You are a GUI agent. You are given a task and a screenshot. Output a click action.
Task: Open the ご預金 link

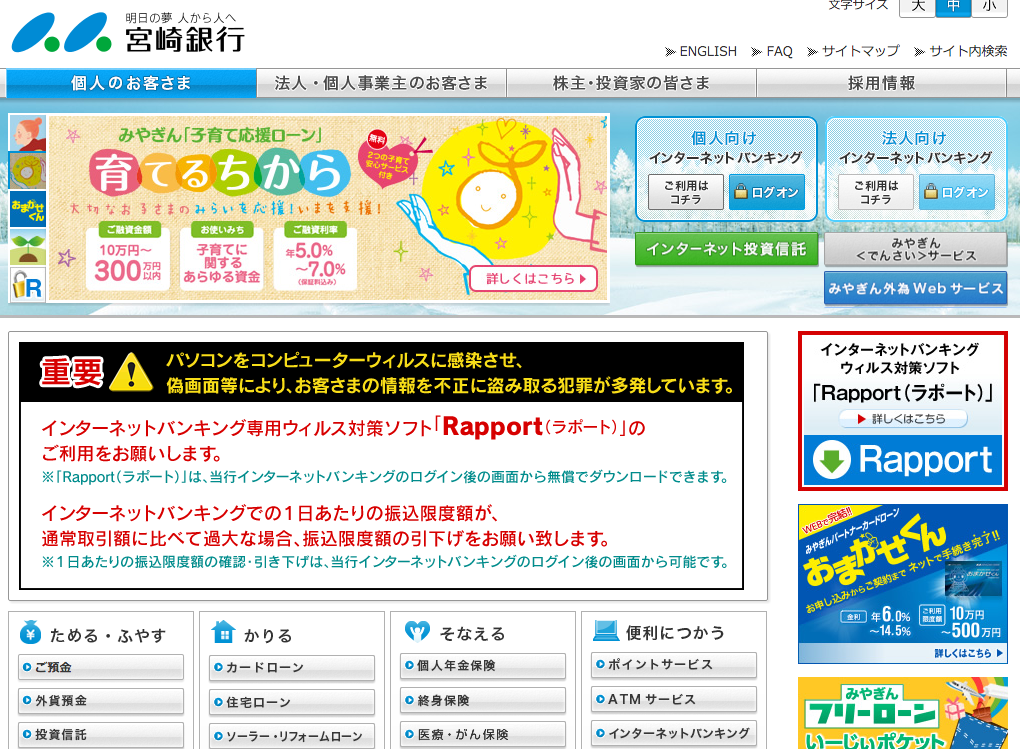pos(101,667)
